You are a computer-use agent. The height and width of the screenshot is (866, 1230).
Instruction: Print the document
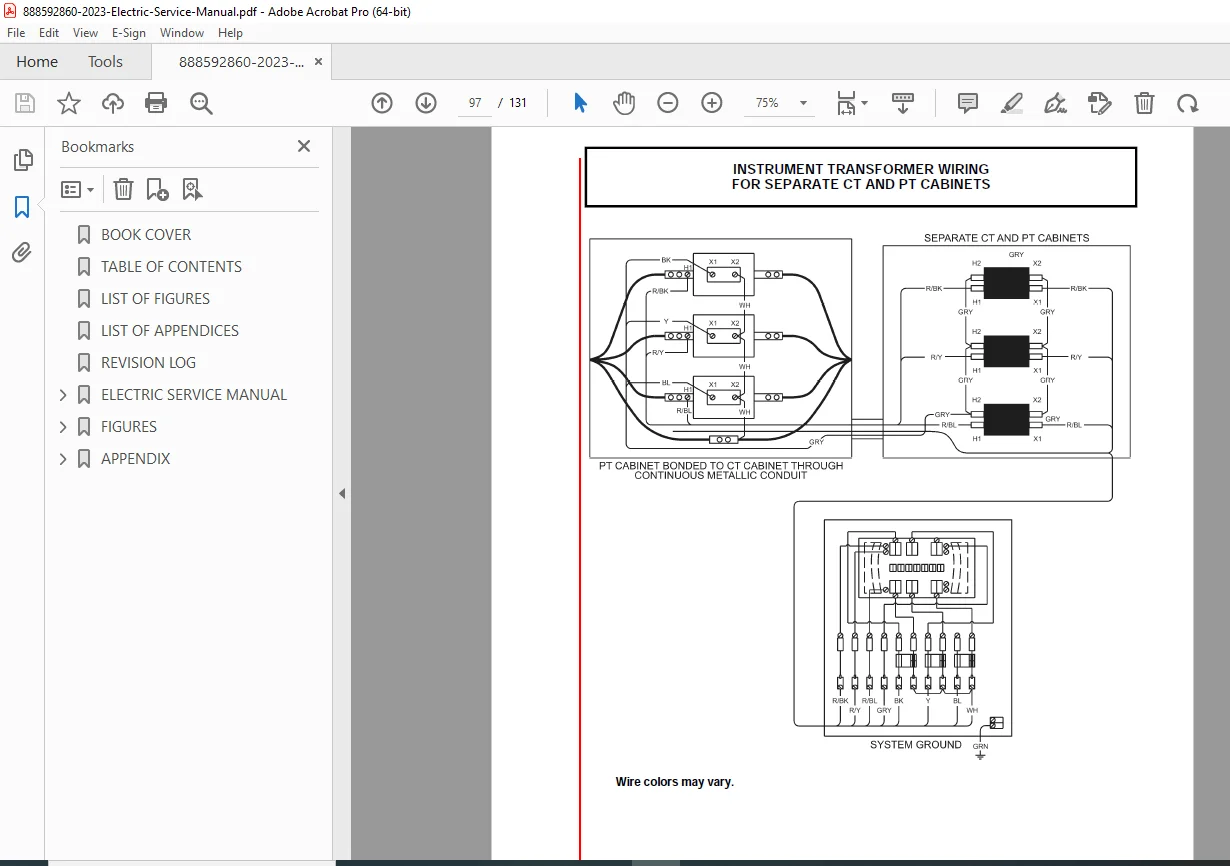pyautogui.click(x=156, y=103)
